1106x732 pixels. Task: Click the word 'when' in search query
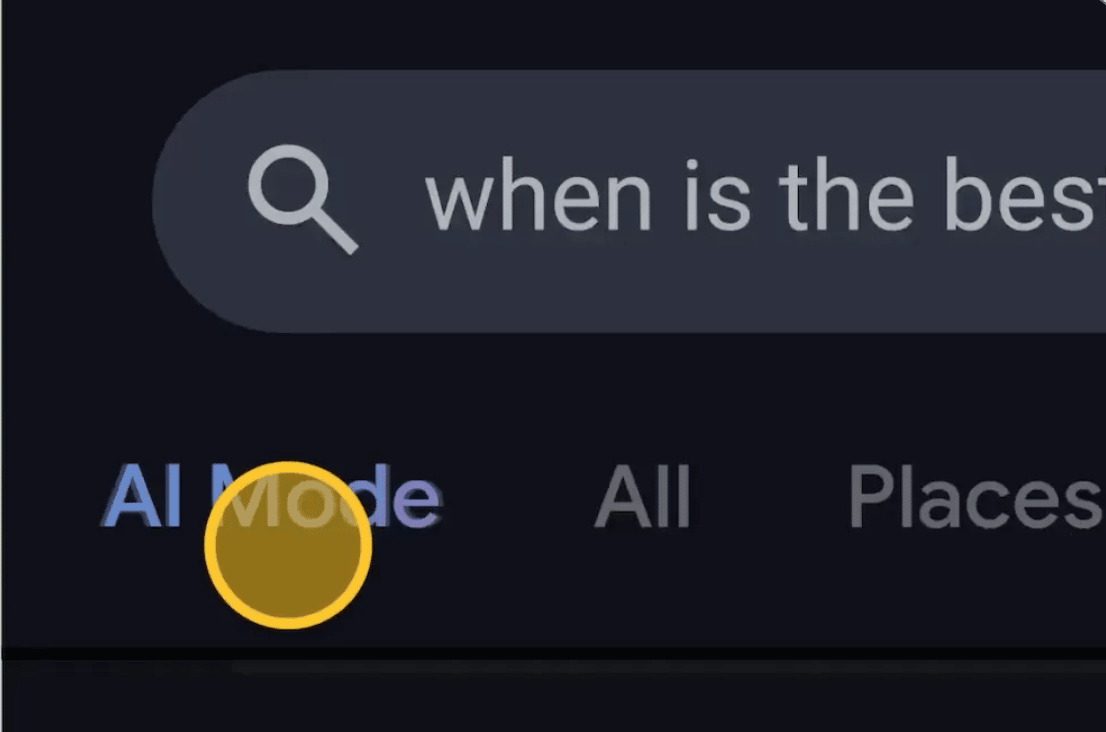tap(538, 197)
